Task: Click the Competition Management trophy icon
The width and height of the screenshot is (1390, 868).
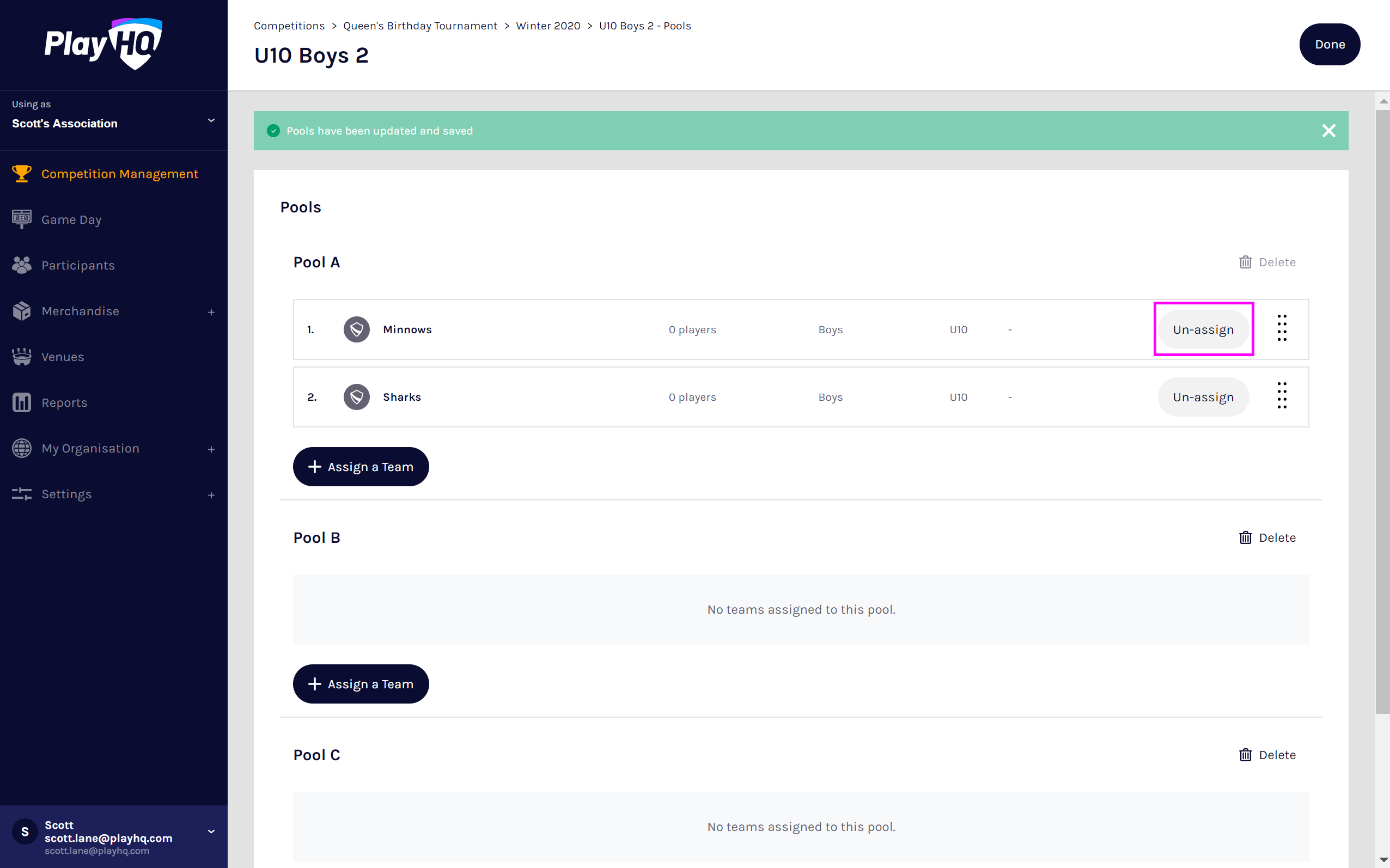Action: tap(22, 173)
